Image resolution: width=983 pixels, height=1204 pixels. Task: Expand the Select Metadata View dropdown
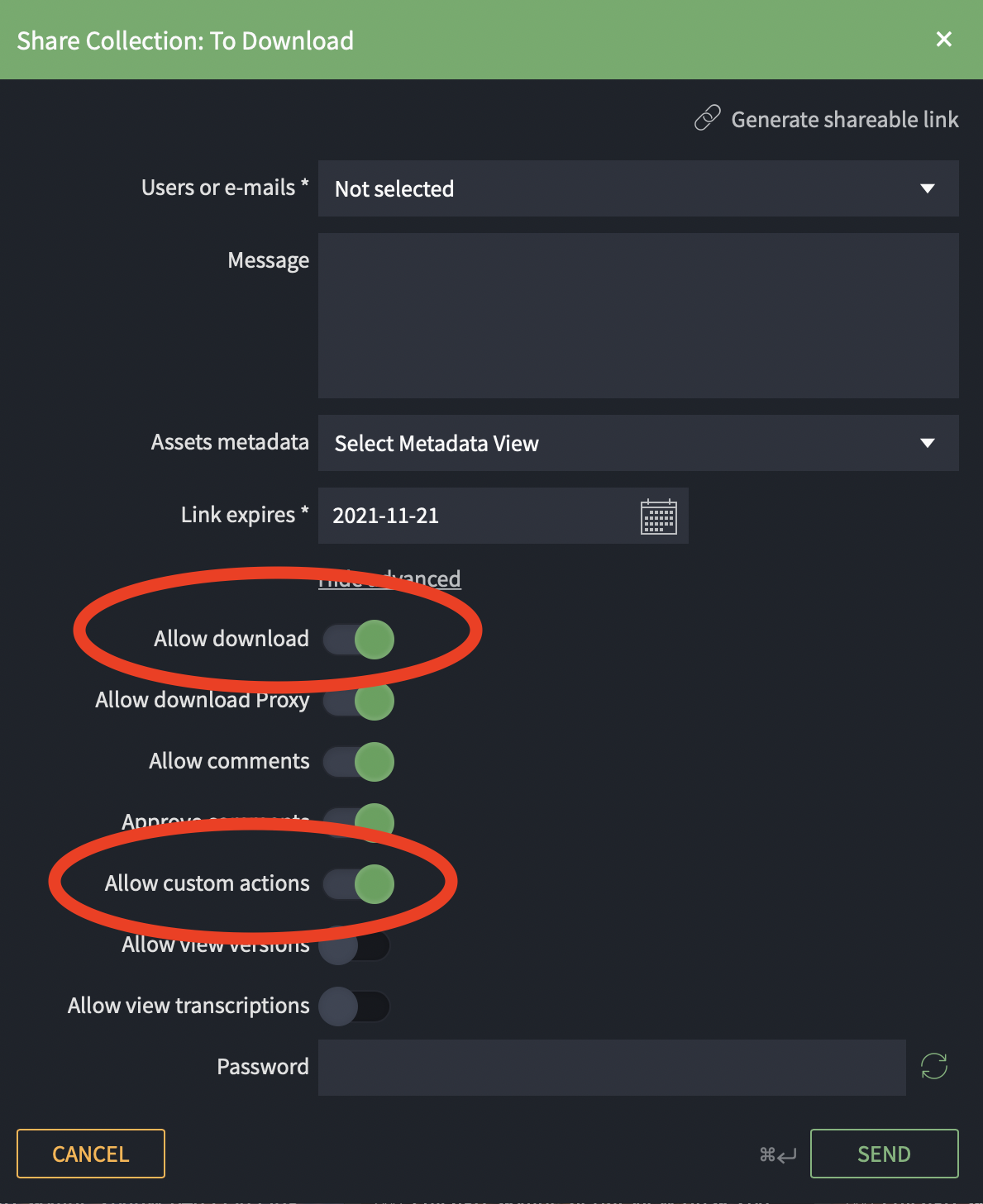tap(637, 444)
